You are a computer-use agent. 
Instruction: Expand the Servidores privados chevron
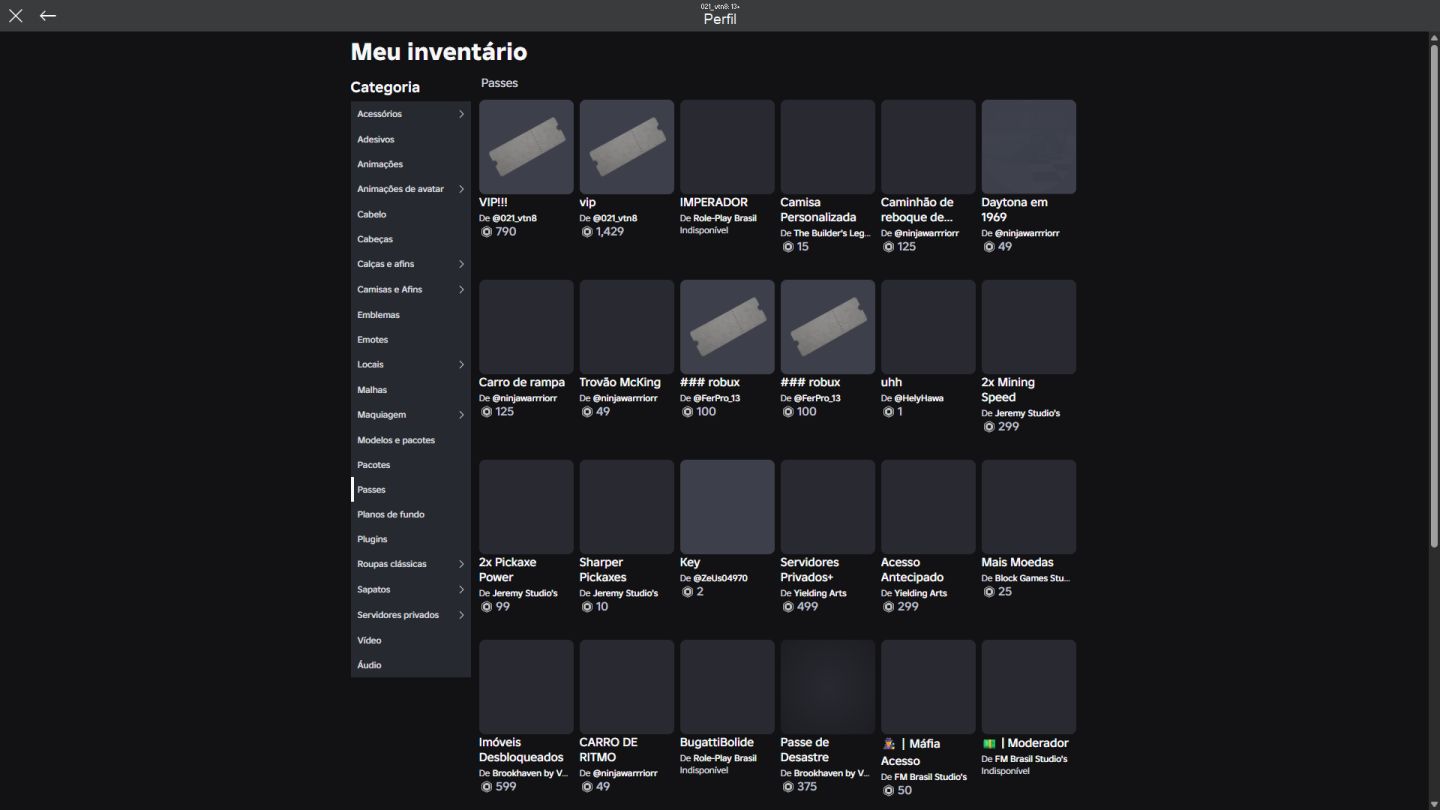pyautogui.click(x=461, y=615)
